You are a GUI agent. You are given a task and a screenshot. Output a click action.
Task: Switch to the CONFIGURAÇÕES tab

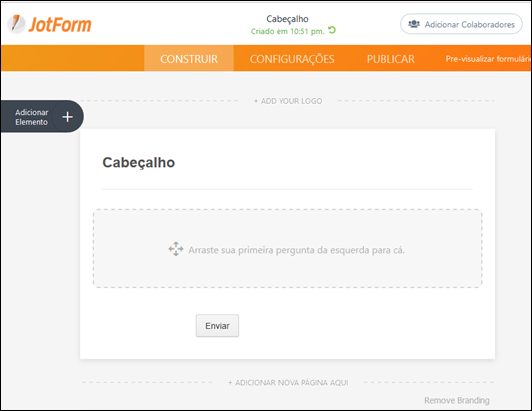click(x=292, y=59)
